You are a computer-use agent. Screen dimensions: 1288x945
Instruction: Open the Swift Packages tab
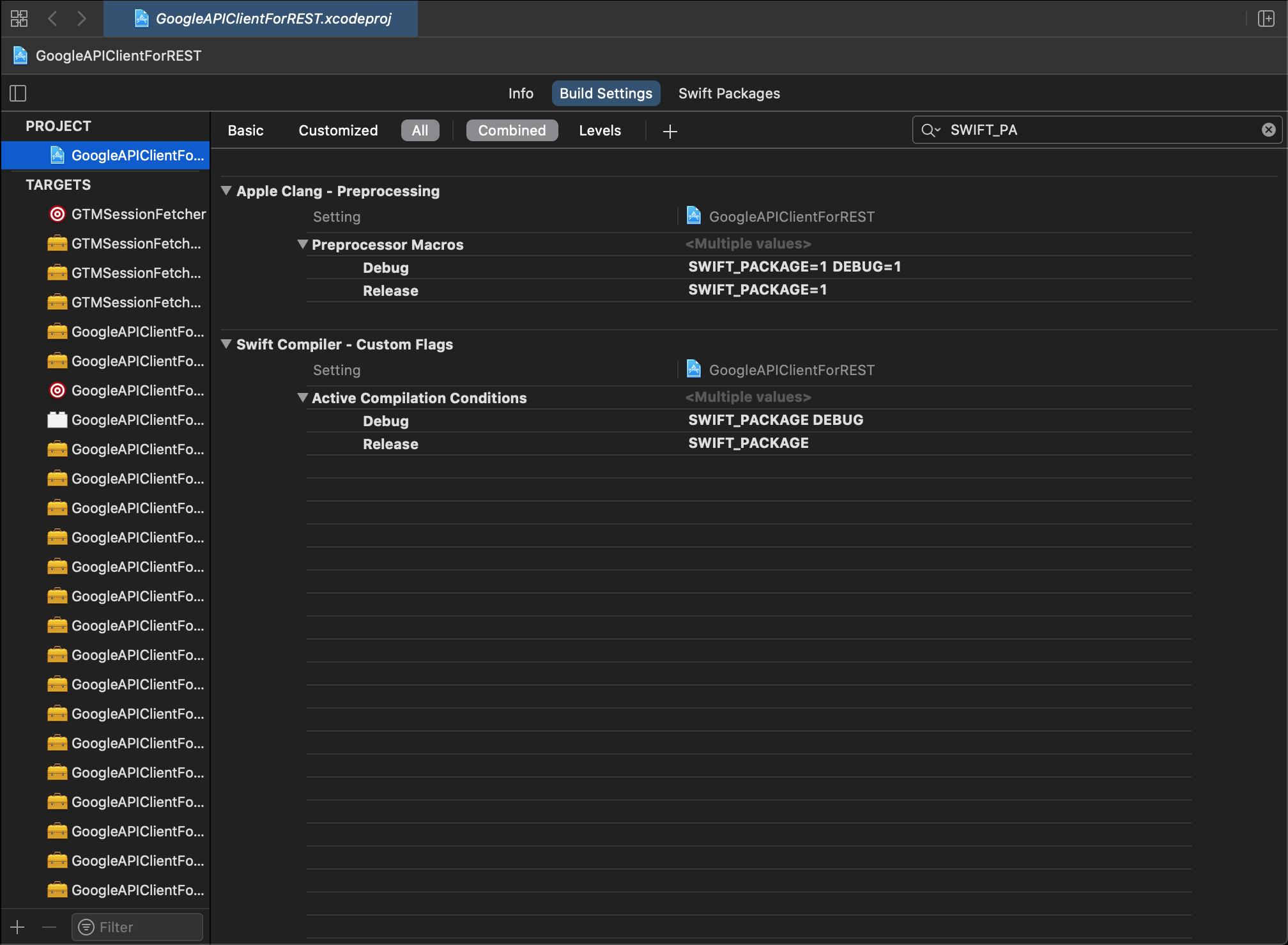point(729,93)
